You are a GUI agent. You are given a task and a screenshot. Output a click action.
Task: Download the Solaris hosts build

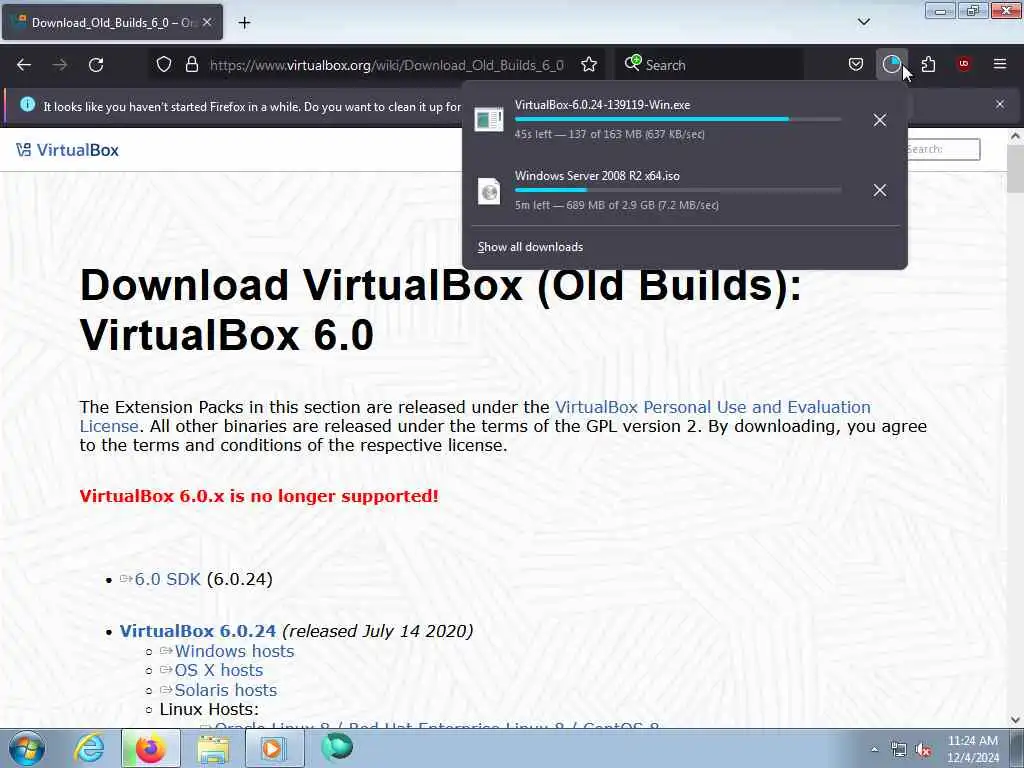click(225, 690)
